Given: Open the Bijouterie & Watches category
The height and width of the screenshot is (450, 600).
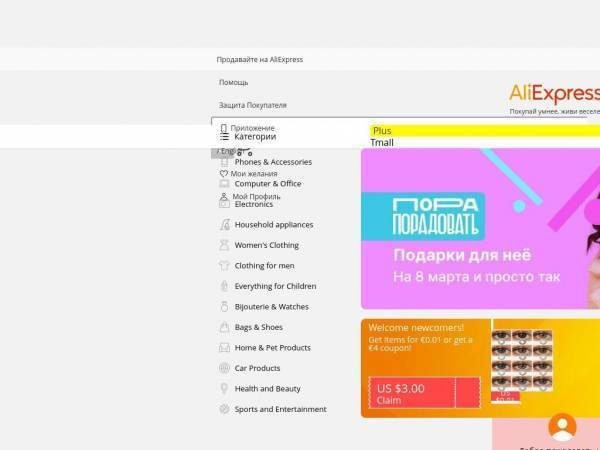Looking at the screenshot, I should tap(272, 307).
